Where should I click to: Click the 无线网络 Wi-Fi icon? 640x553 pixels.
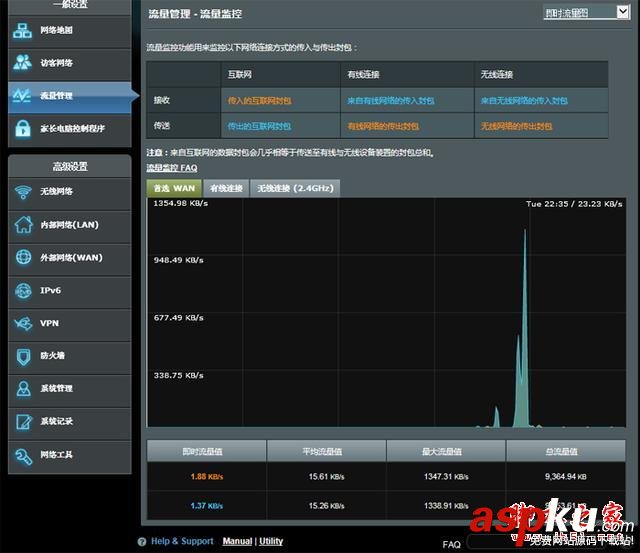(23, 192)
